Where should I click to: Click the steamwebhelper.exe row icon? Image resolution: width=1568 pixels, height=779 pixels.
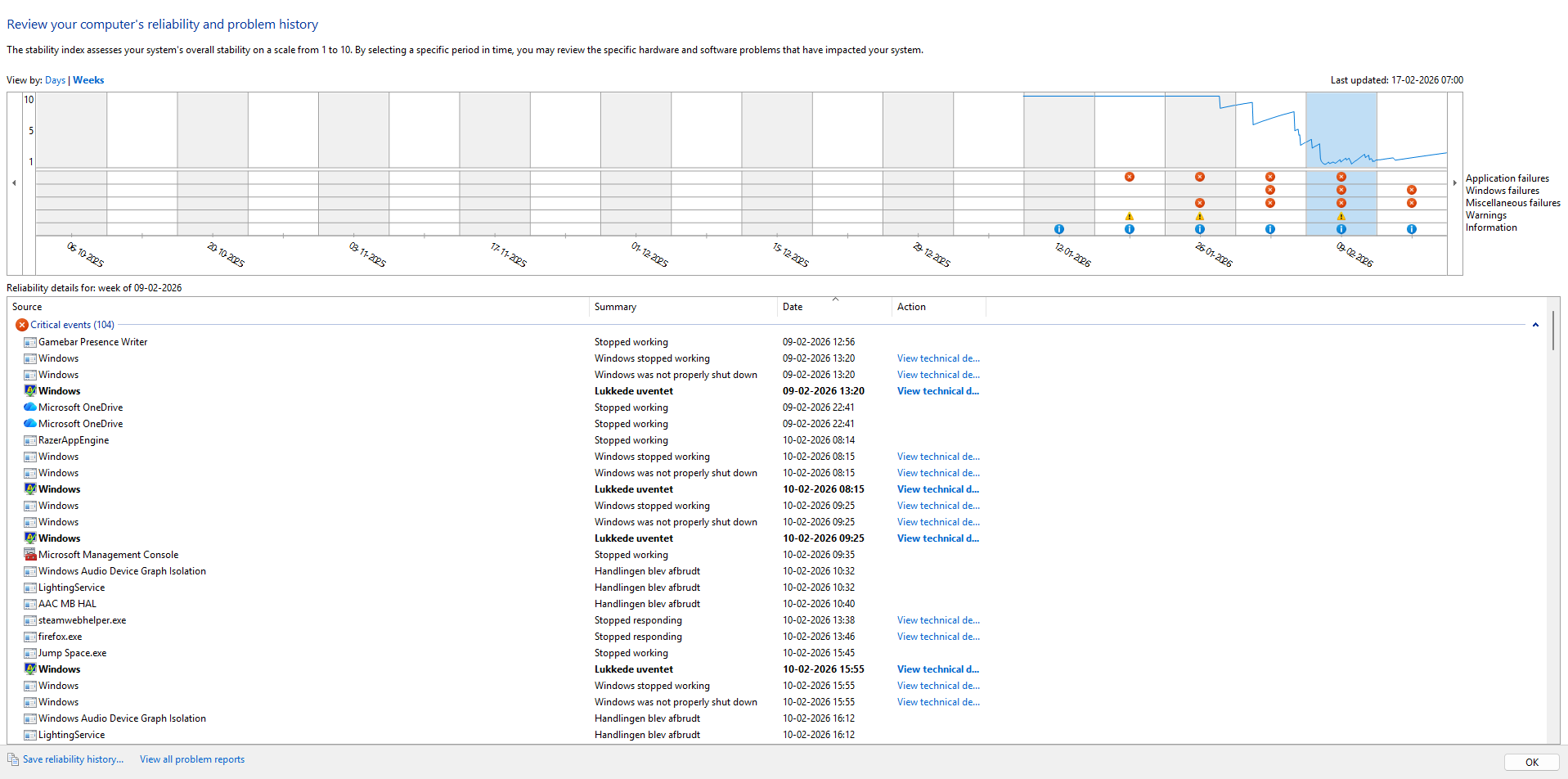tap(30, 620)
